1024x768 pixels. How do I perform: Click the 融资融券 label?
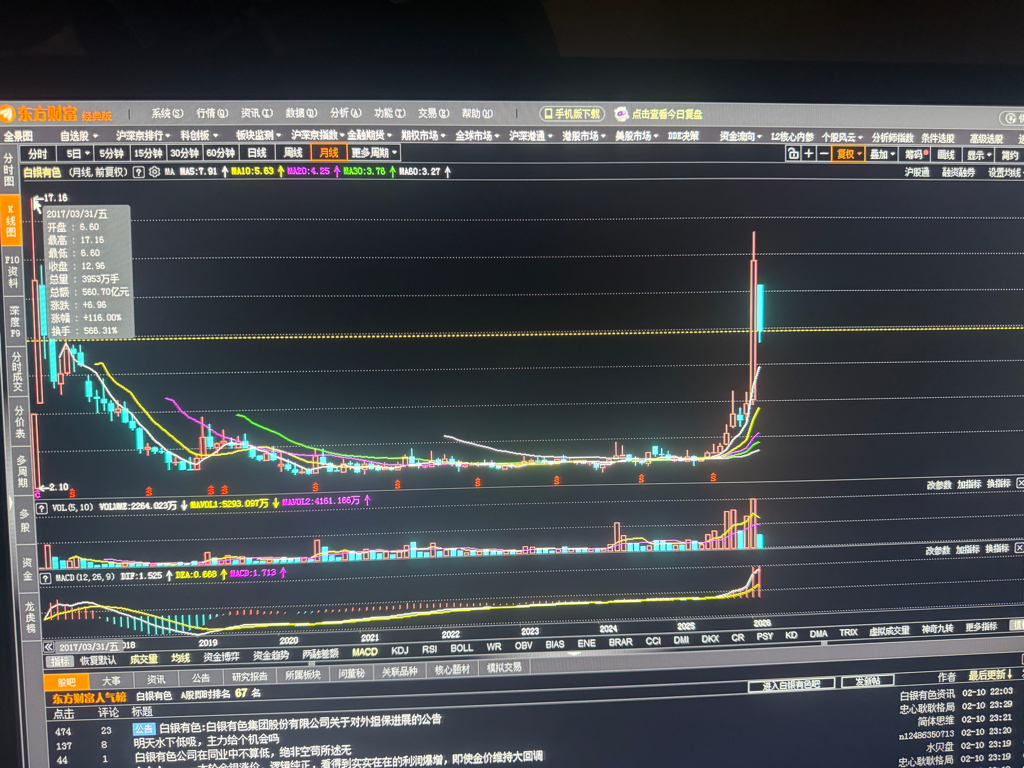pyautogui.click(x=958, y=172)
